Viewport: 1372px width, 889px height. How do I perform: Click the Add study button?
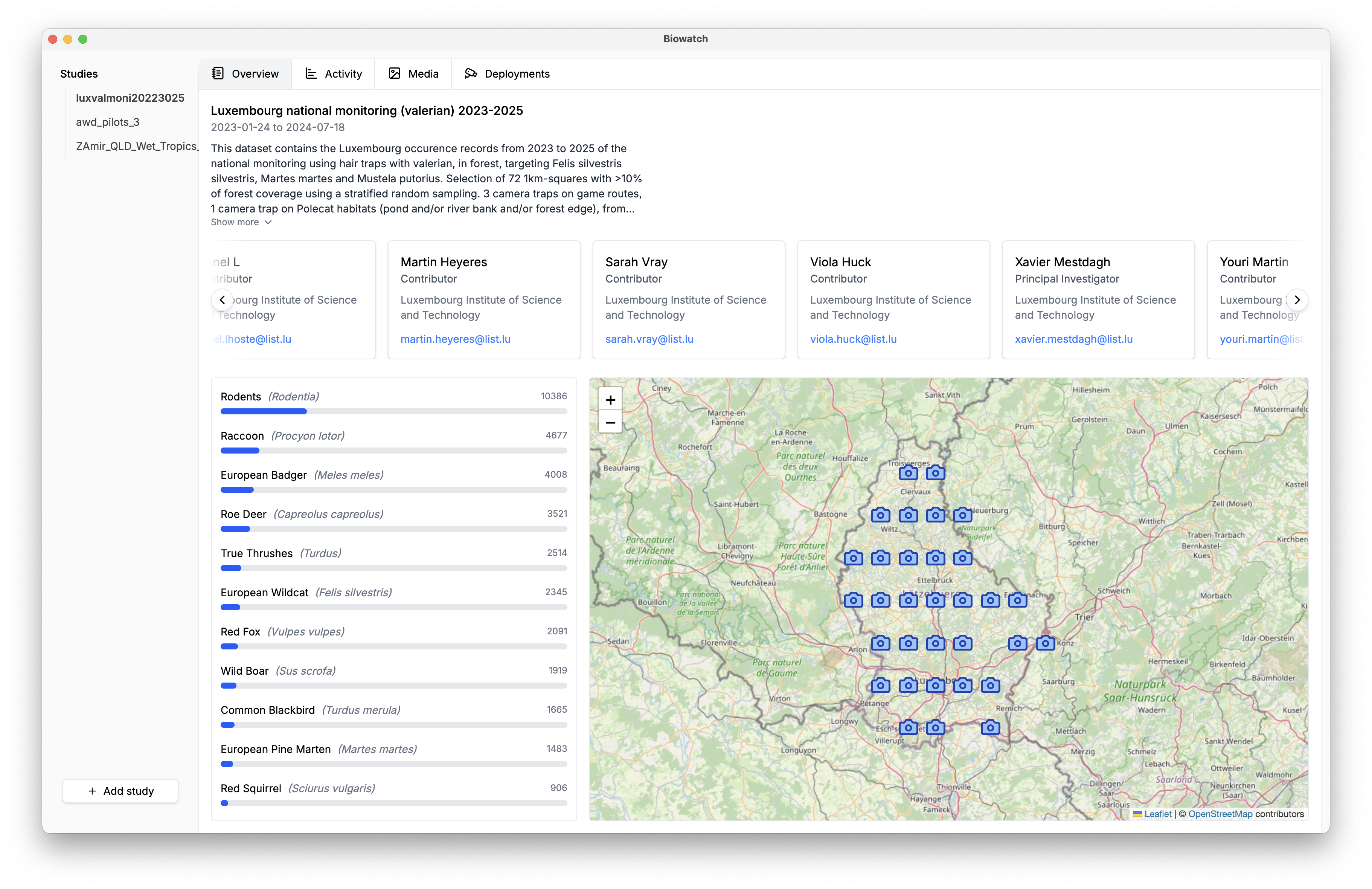click(120, 791)
